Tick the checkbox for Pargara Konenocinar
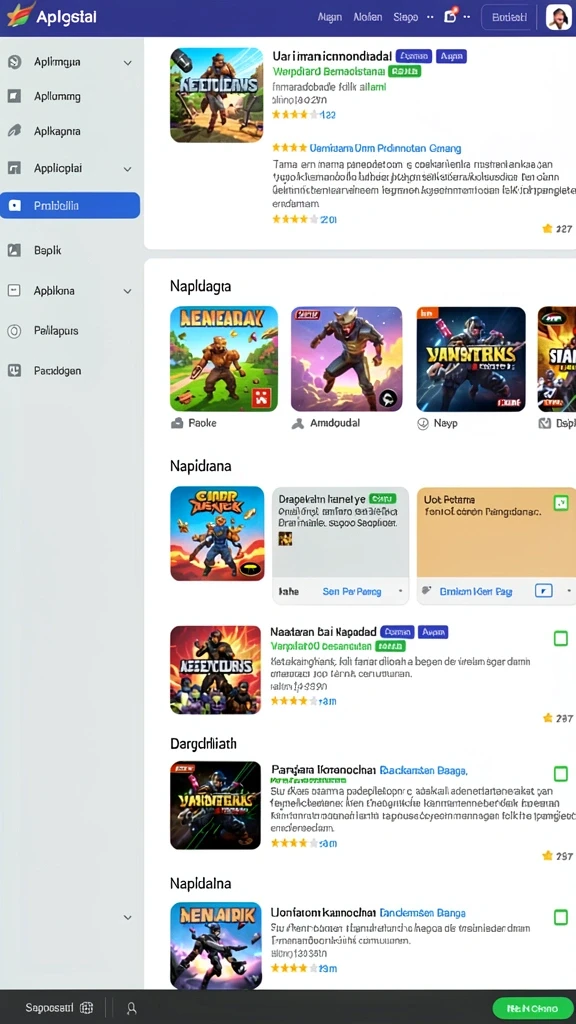This screenshot has height=1024, width=576. (560, 774)
